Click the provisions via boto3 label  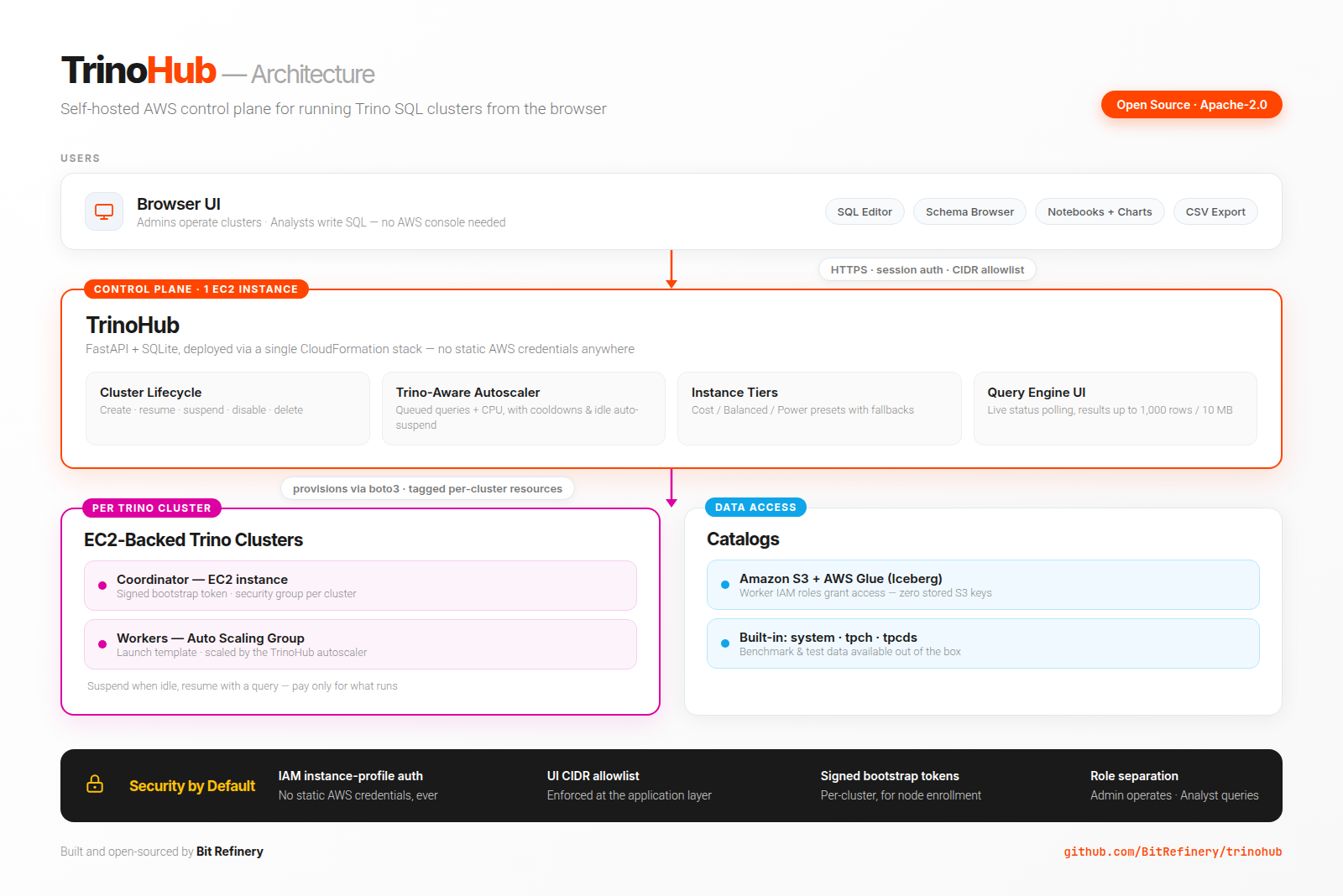(427, 488)
